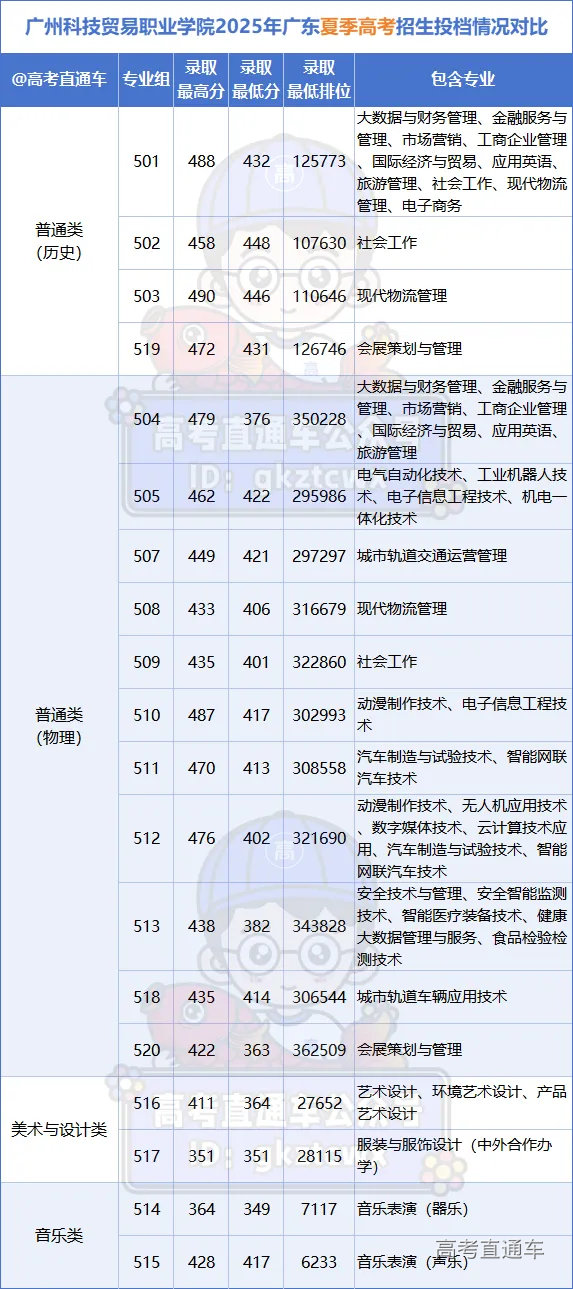Click the 专业组 column header
Image resolution: width=573 pixels, height=1289 pixels.
pyautogui.click(x=146, y=79)
